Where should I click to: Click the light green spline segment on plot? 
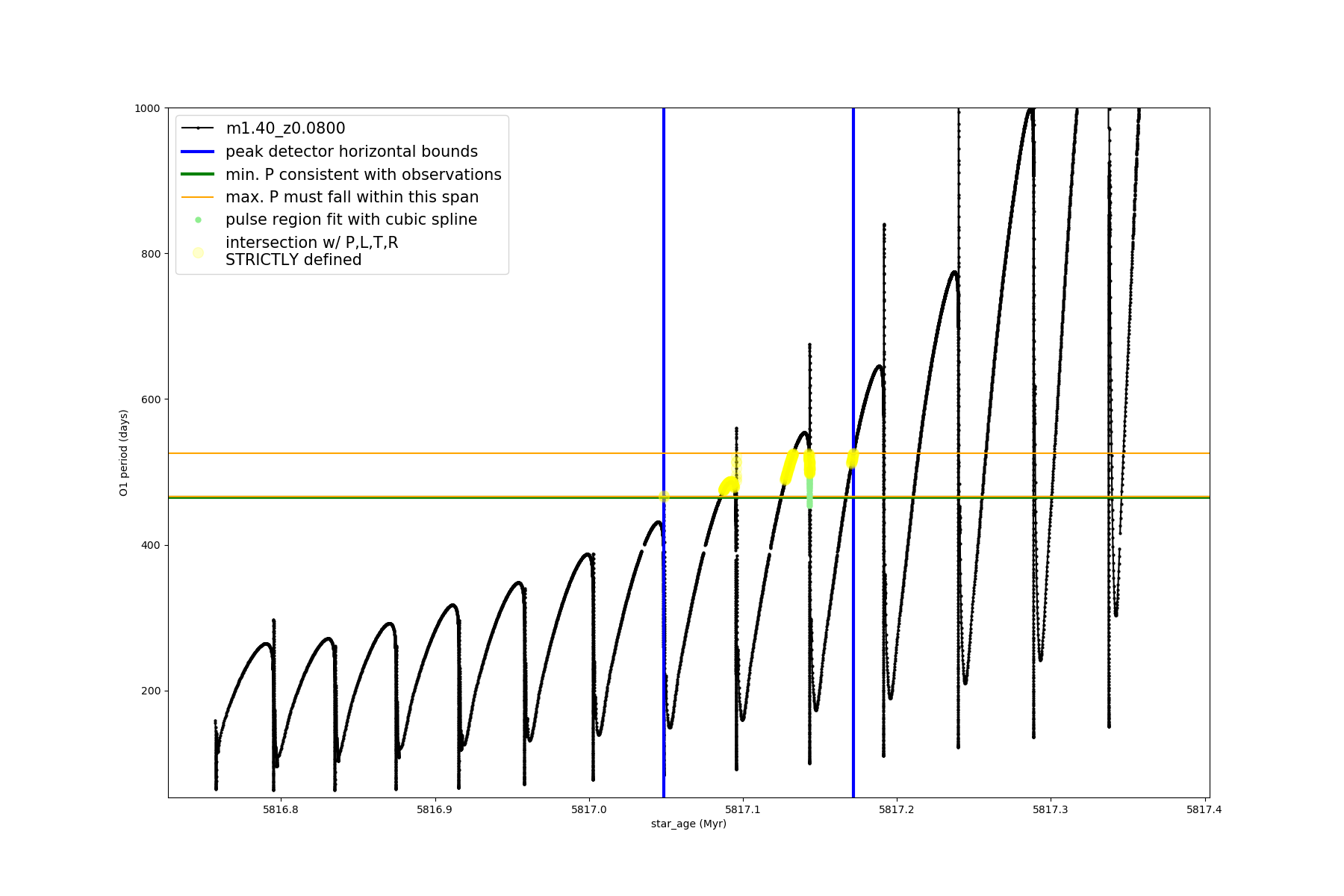[x=809, y=494]
